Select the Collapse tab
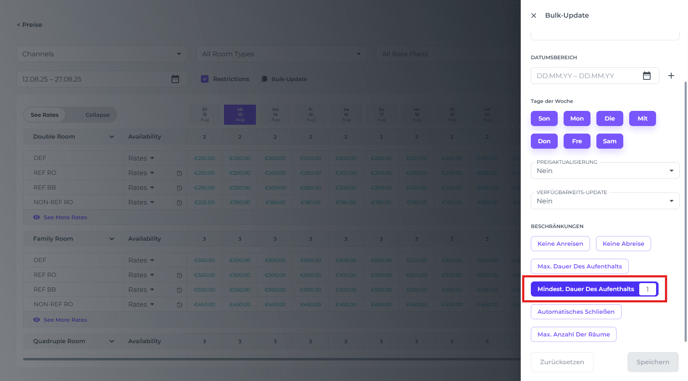Viewport: 688px width, 381px height. 97,115
